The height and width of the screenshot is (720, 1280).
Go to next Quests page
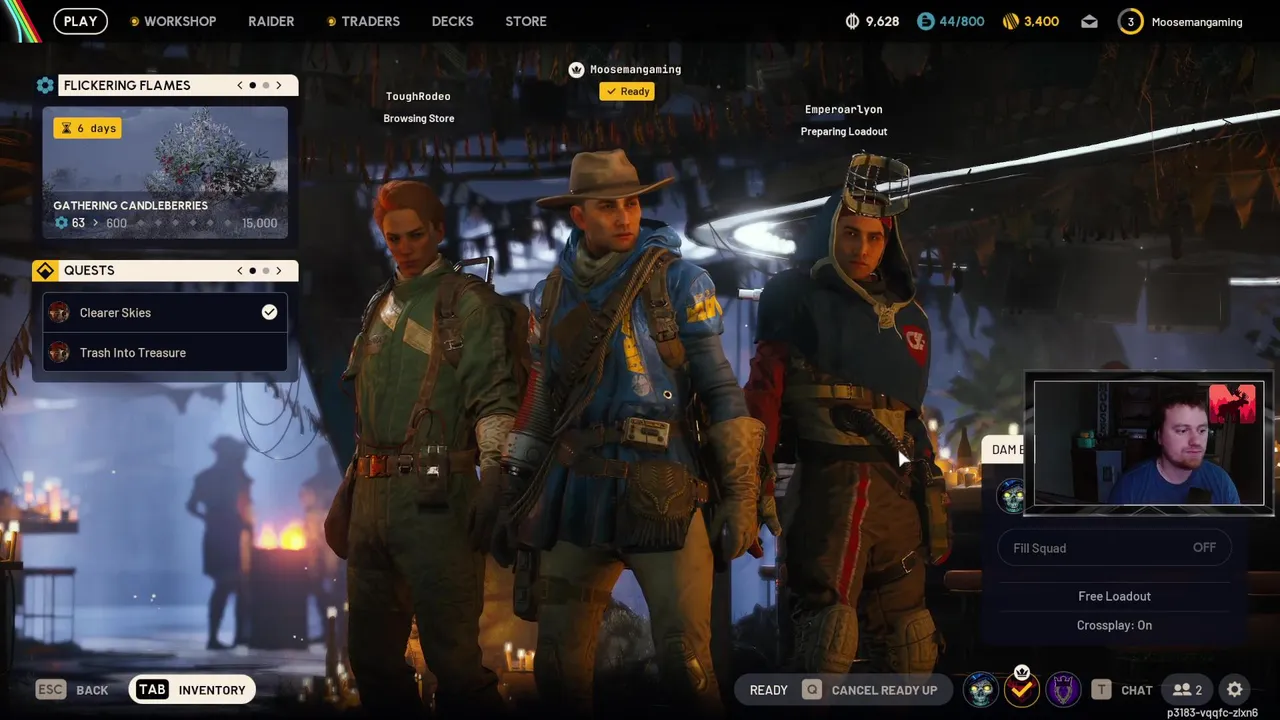tap(279, 270)
